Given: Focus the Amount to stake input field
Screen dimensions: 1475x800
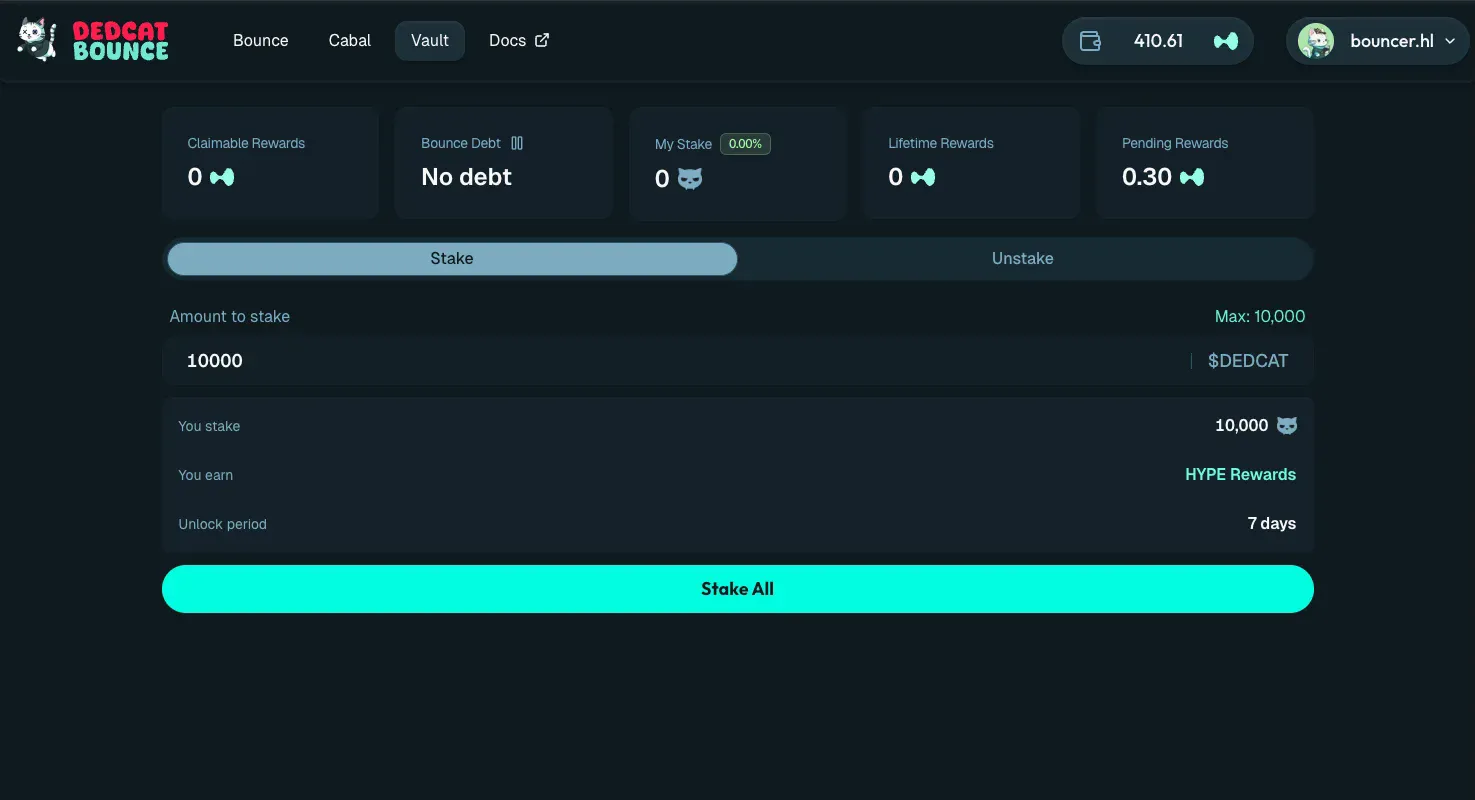Looking at the screenshot, I should [680, 361].
